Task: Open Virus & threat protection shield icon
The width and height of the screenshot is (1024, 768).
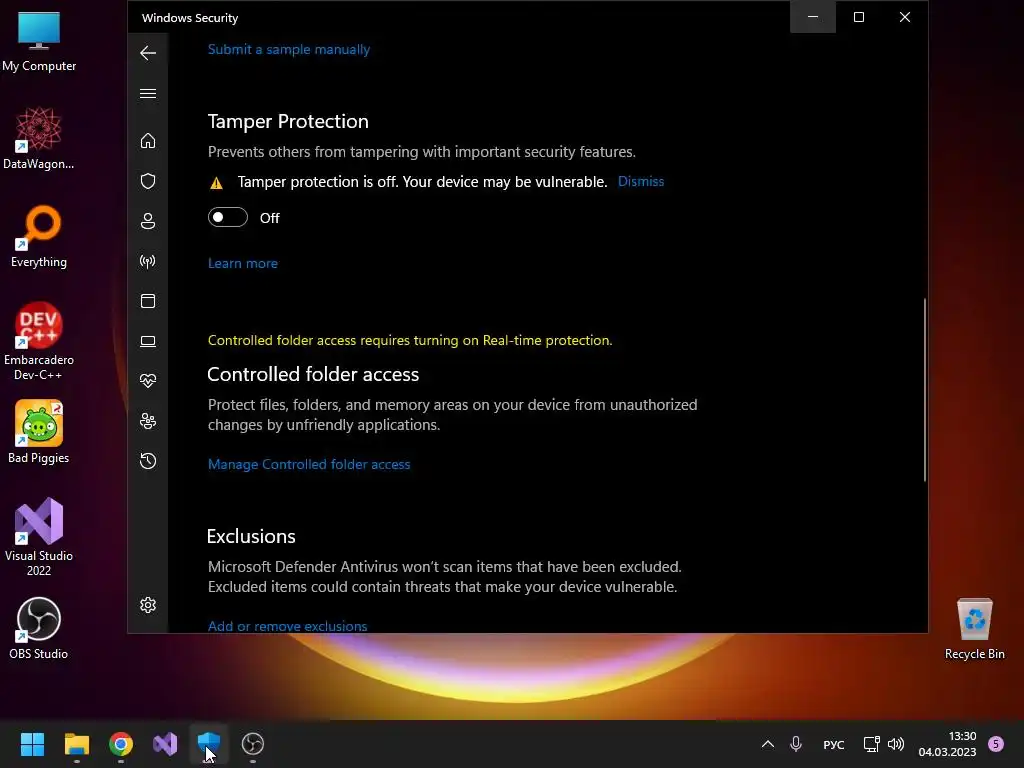Action: 148,181
